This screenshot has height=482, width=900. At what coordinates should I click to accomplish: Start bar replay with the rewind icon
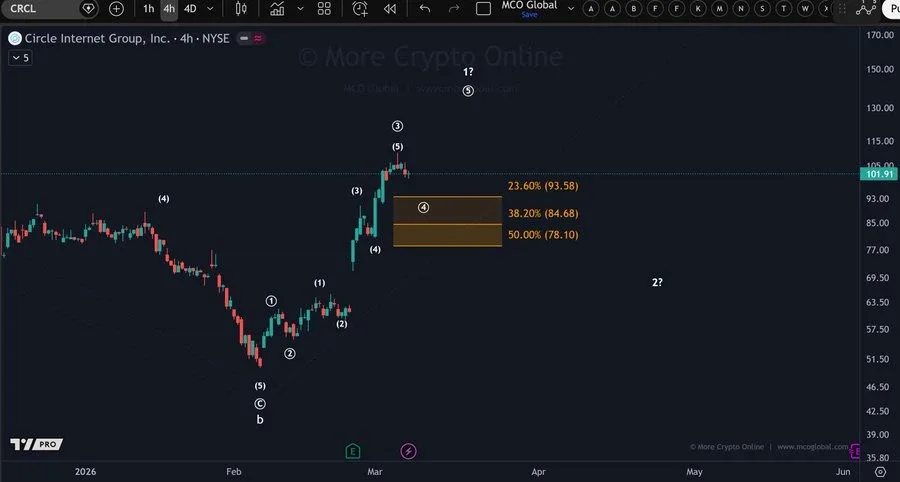[390, 9]
